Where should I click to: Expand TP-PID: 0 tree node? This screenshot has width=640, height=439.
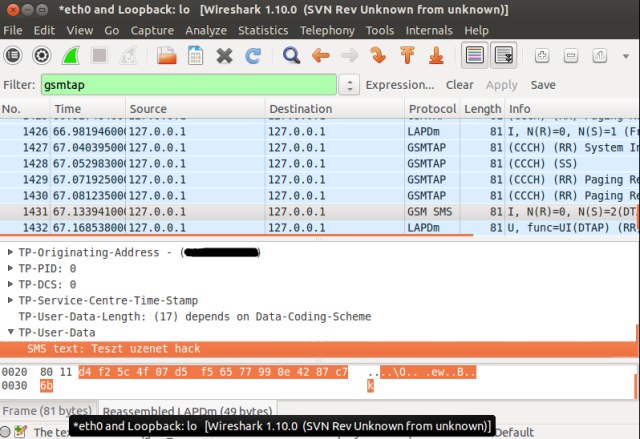(x=10, y=268)
